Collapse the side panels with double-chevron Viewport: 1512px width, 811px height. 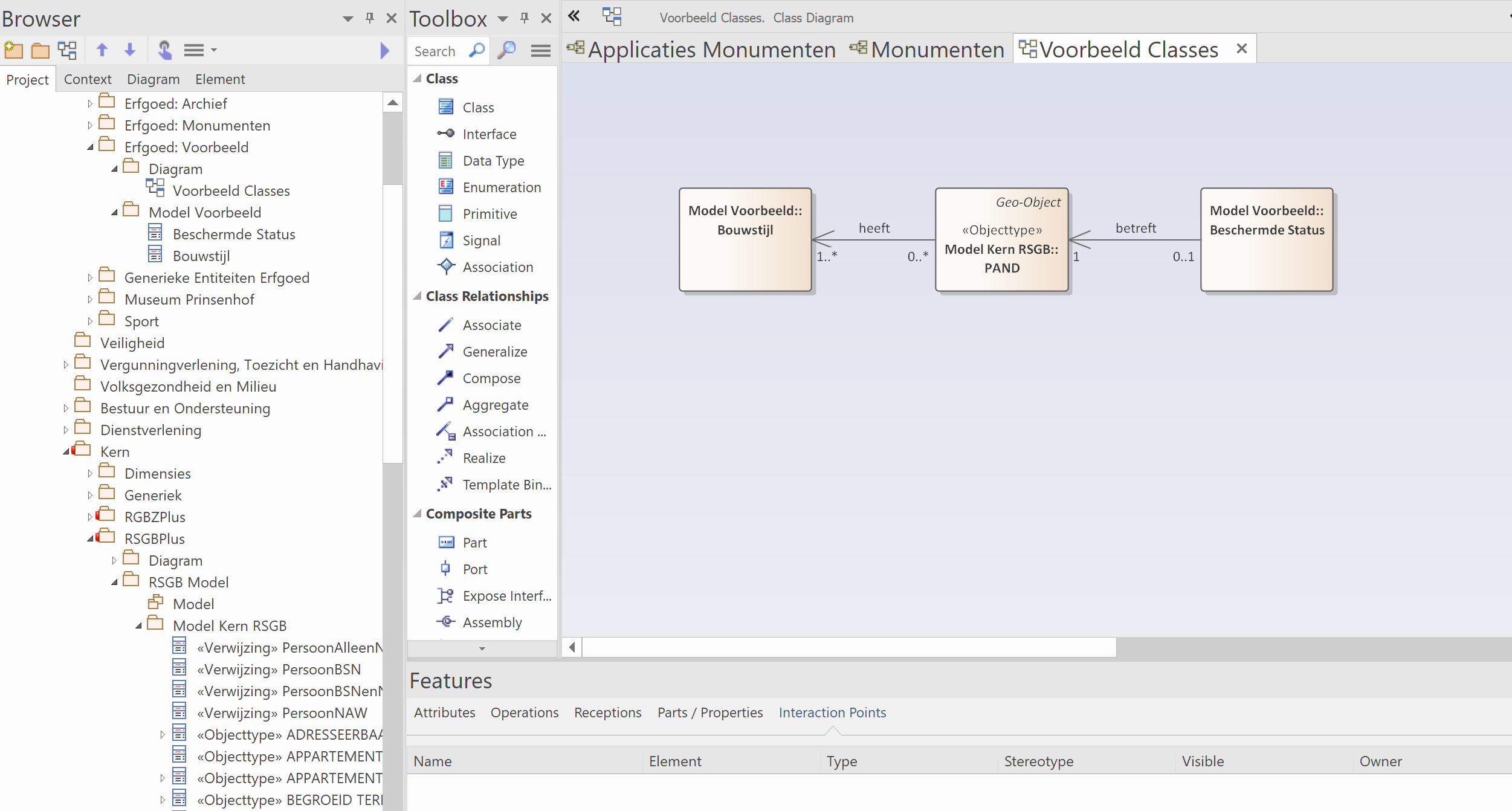click(x=574, y=16)
